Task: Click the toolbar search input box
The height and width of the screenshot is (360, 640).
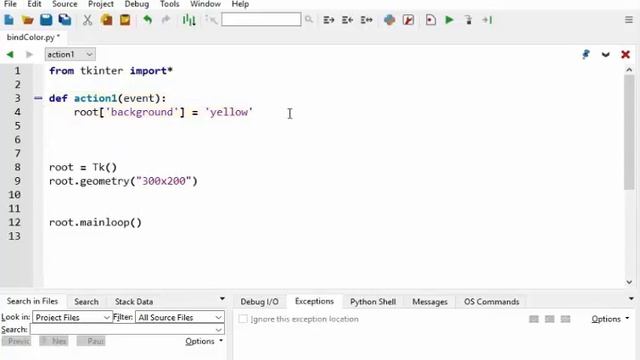Action: tap(261, 20)
